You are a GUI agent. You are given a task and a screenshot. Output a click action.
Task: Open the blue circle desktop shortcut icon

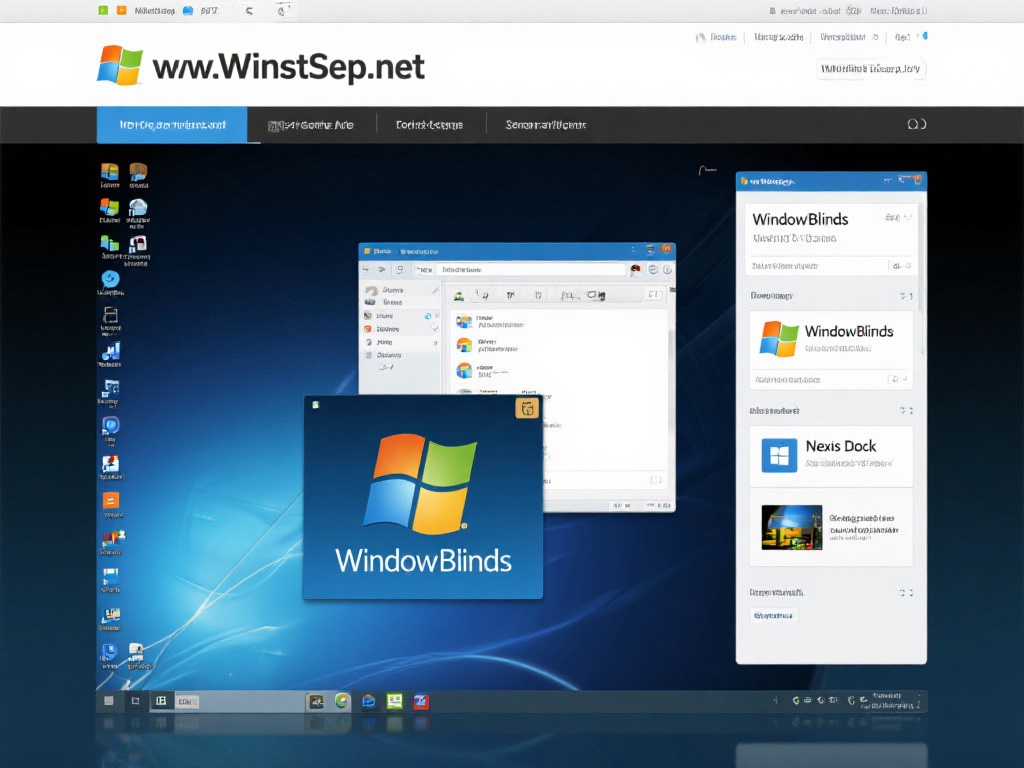(109, 279)
